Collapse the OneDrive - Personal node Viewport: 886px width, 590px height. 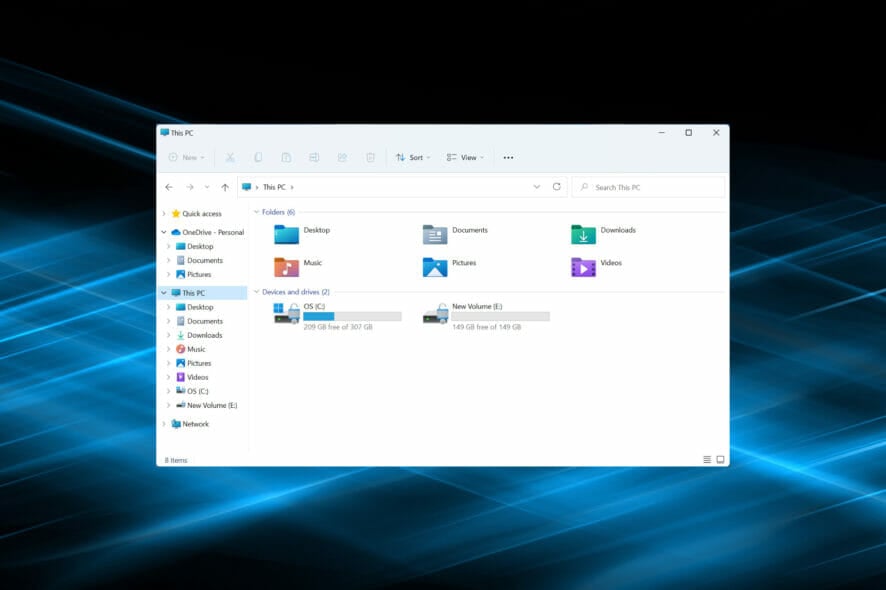(164, 232)
